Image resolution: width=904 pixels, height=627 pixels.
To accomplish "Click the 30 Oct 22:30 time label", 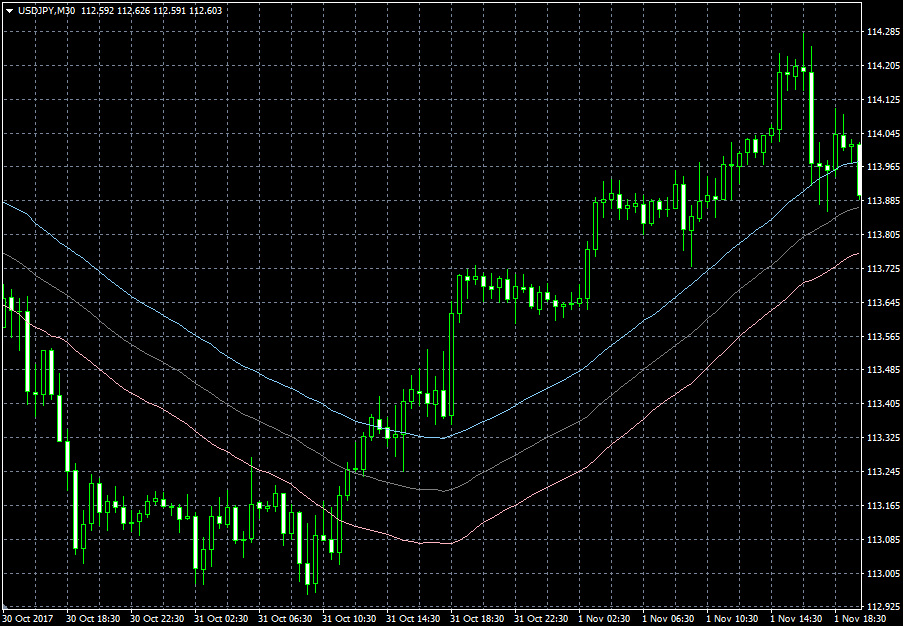I will coord(156,618).
